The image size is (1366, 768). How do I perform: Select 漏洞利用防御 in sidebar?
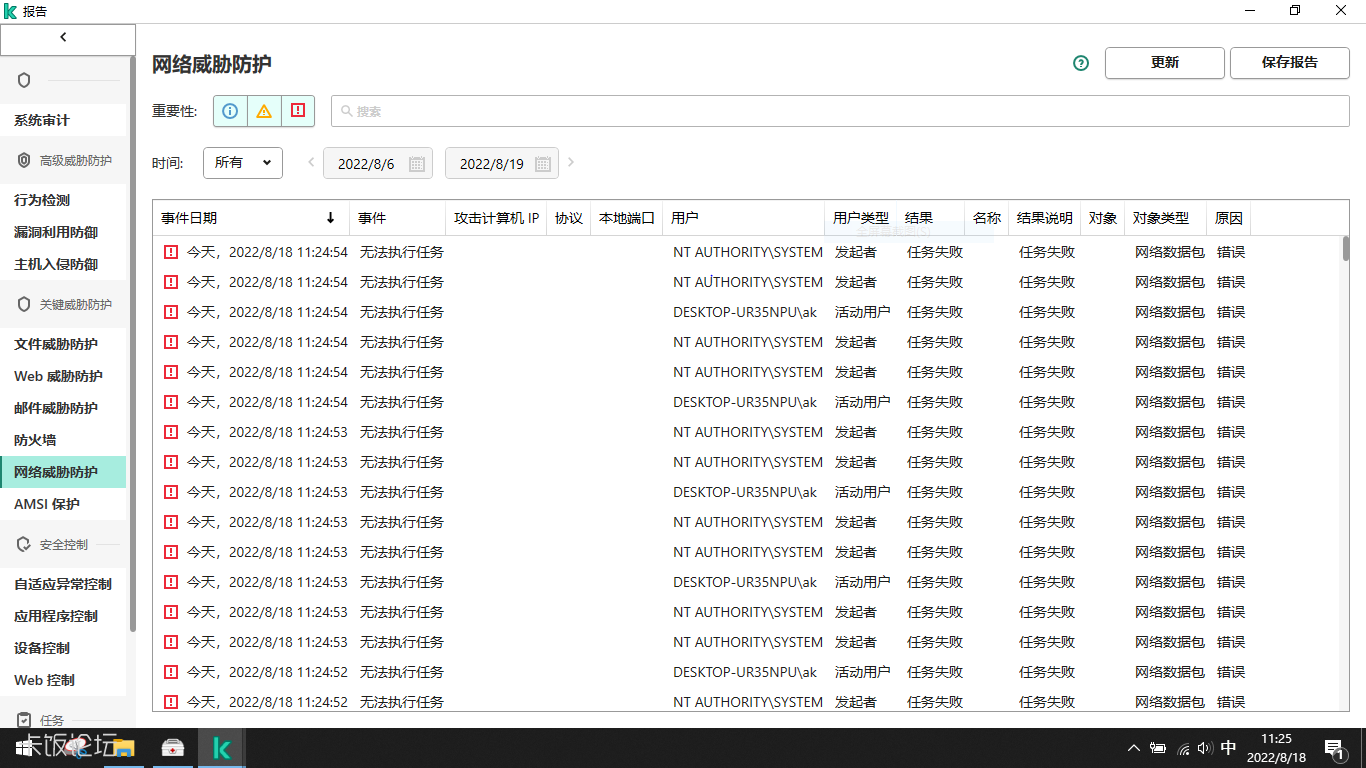(x=63, y=232)
